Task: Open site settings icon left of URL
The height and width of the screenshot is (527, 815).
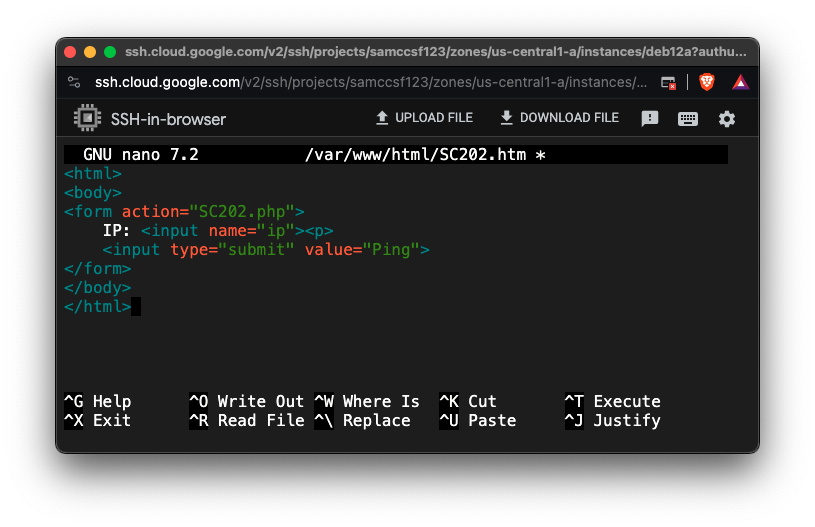Action: [74, 82]
